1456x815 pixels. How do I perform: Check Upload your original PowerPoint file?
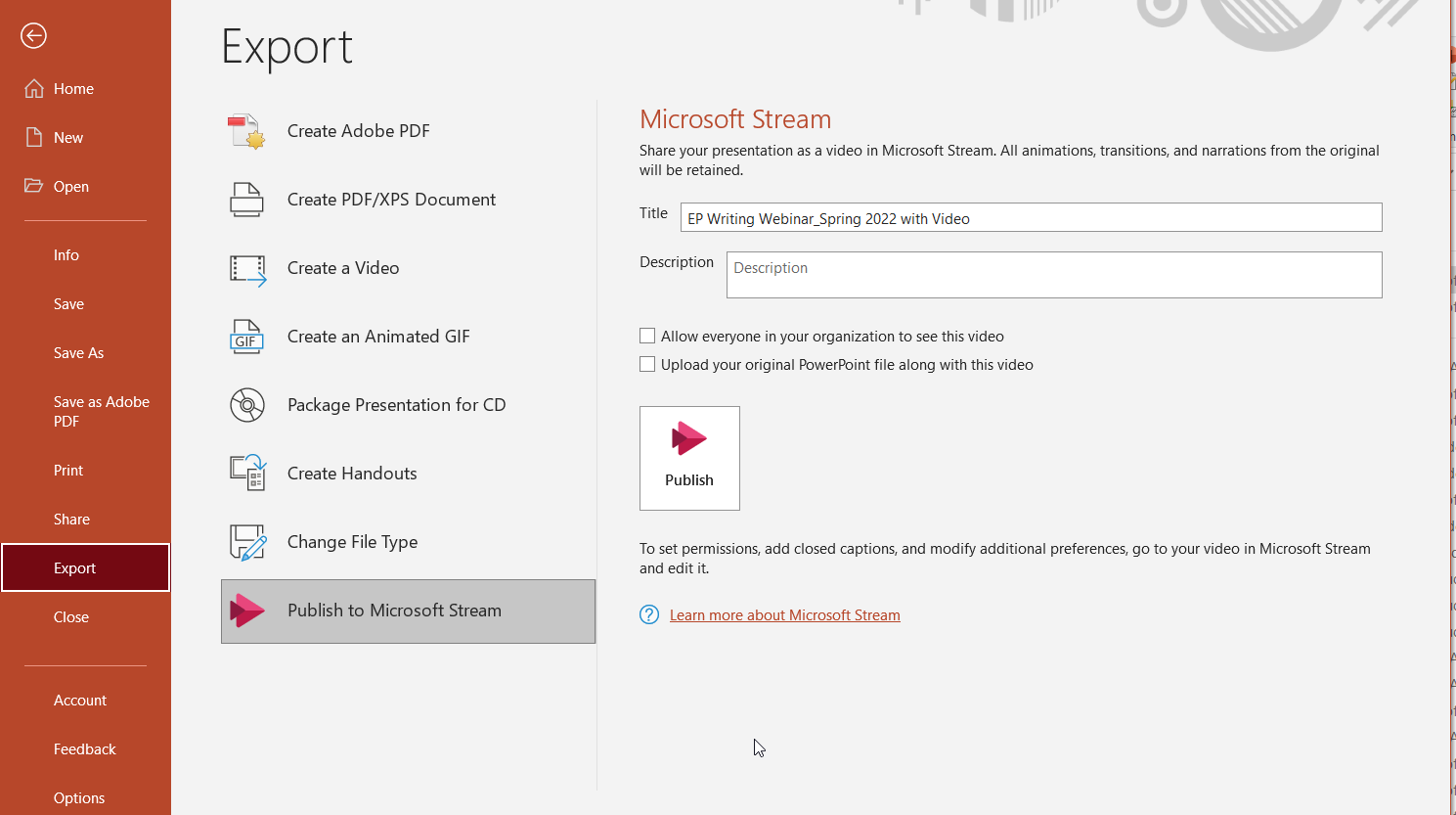[x=647, y=364]
